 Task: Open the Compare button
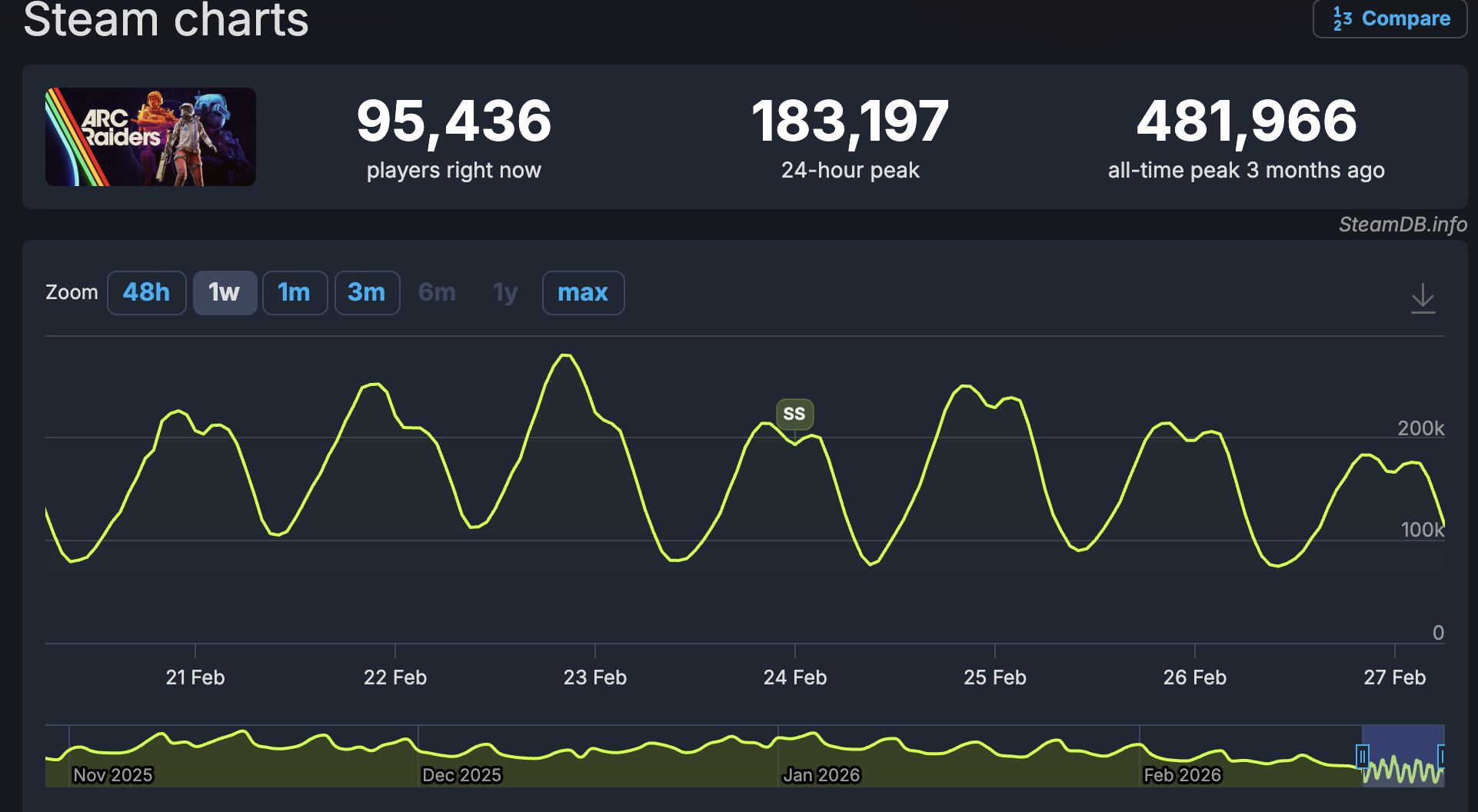[x=1390, y=18]
